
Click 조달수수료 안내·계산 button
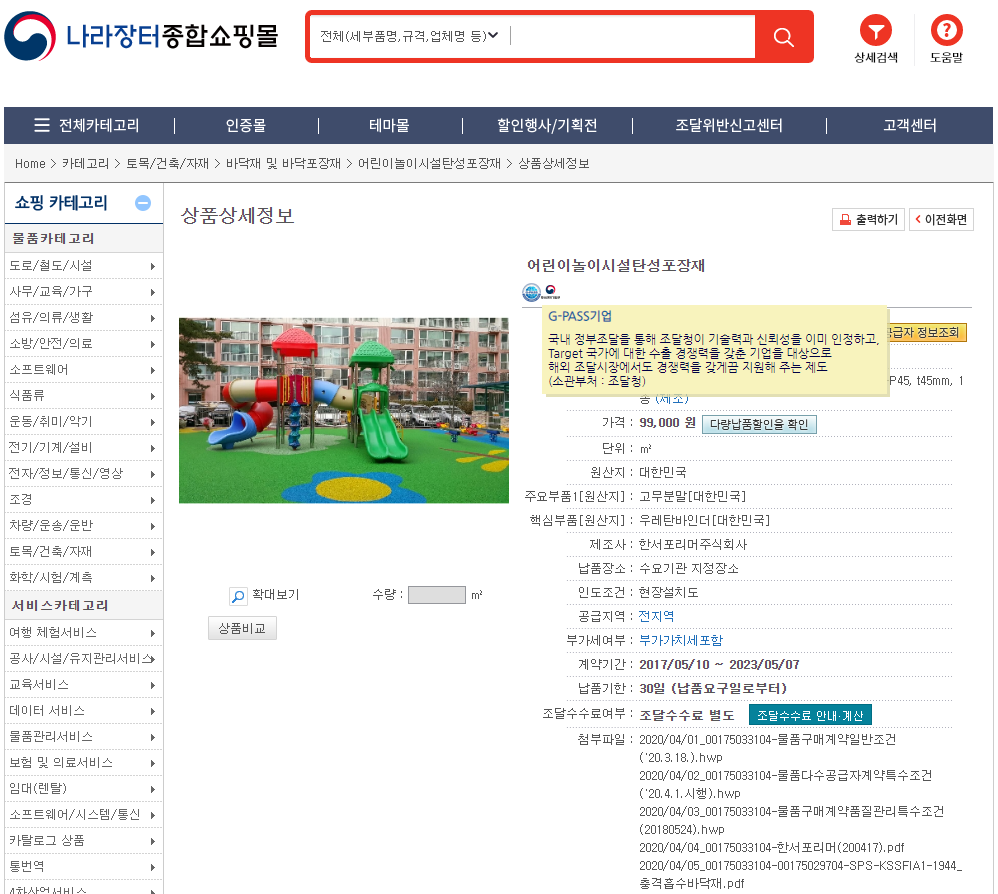(x=810, y=715)
